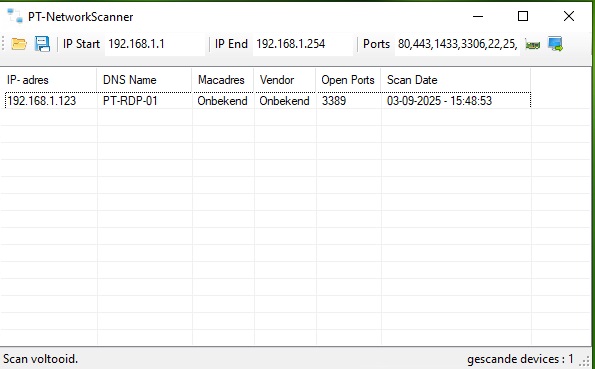Sort by the IP- adres column header
This screenshot has height=369, width=595.
[x=49, y=80]
